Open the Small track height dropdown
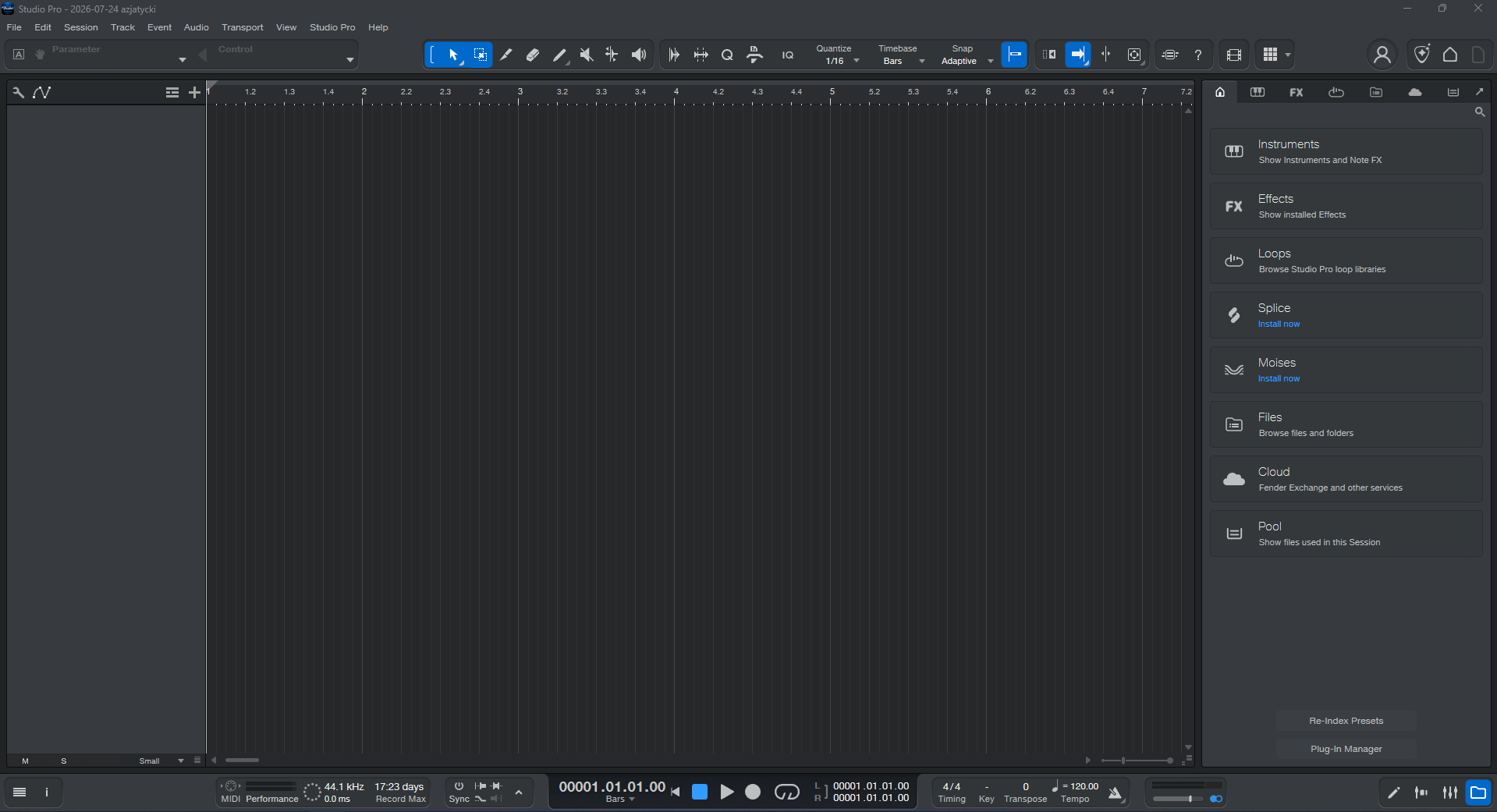The height and width of the screenshot is (812, 1497). coord(161,761)
